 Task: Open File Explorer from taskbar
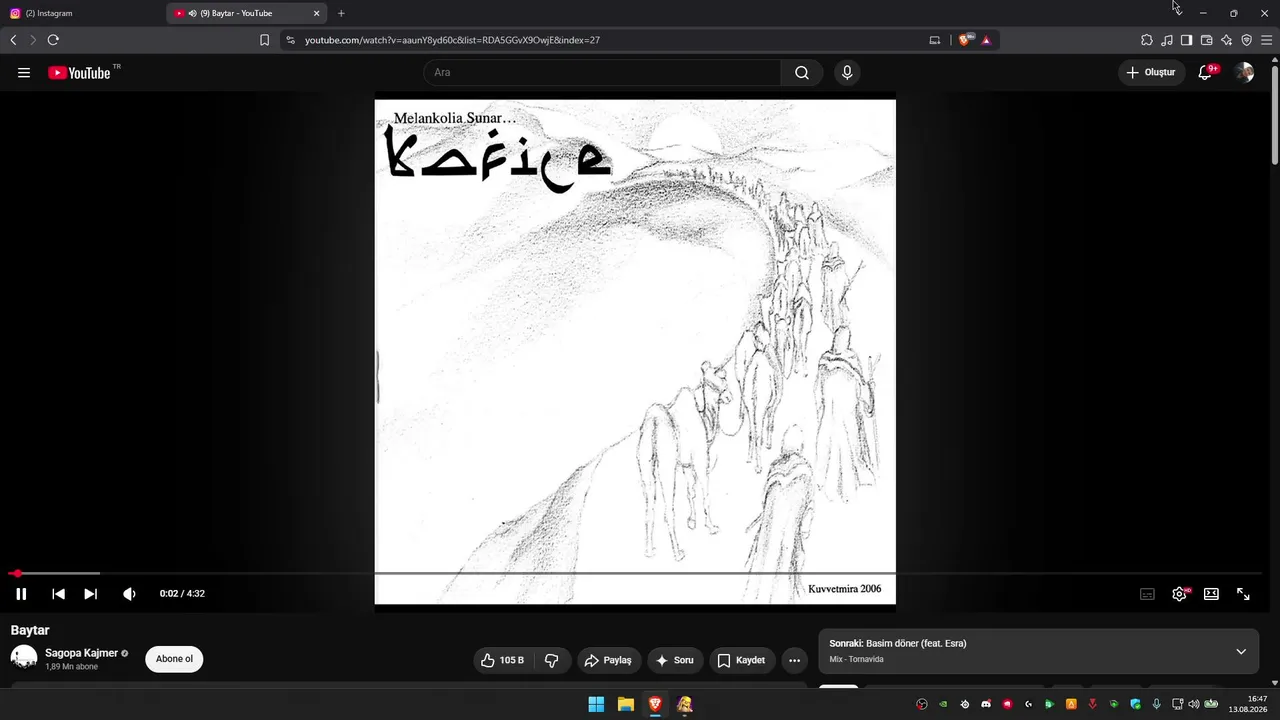626,704
